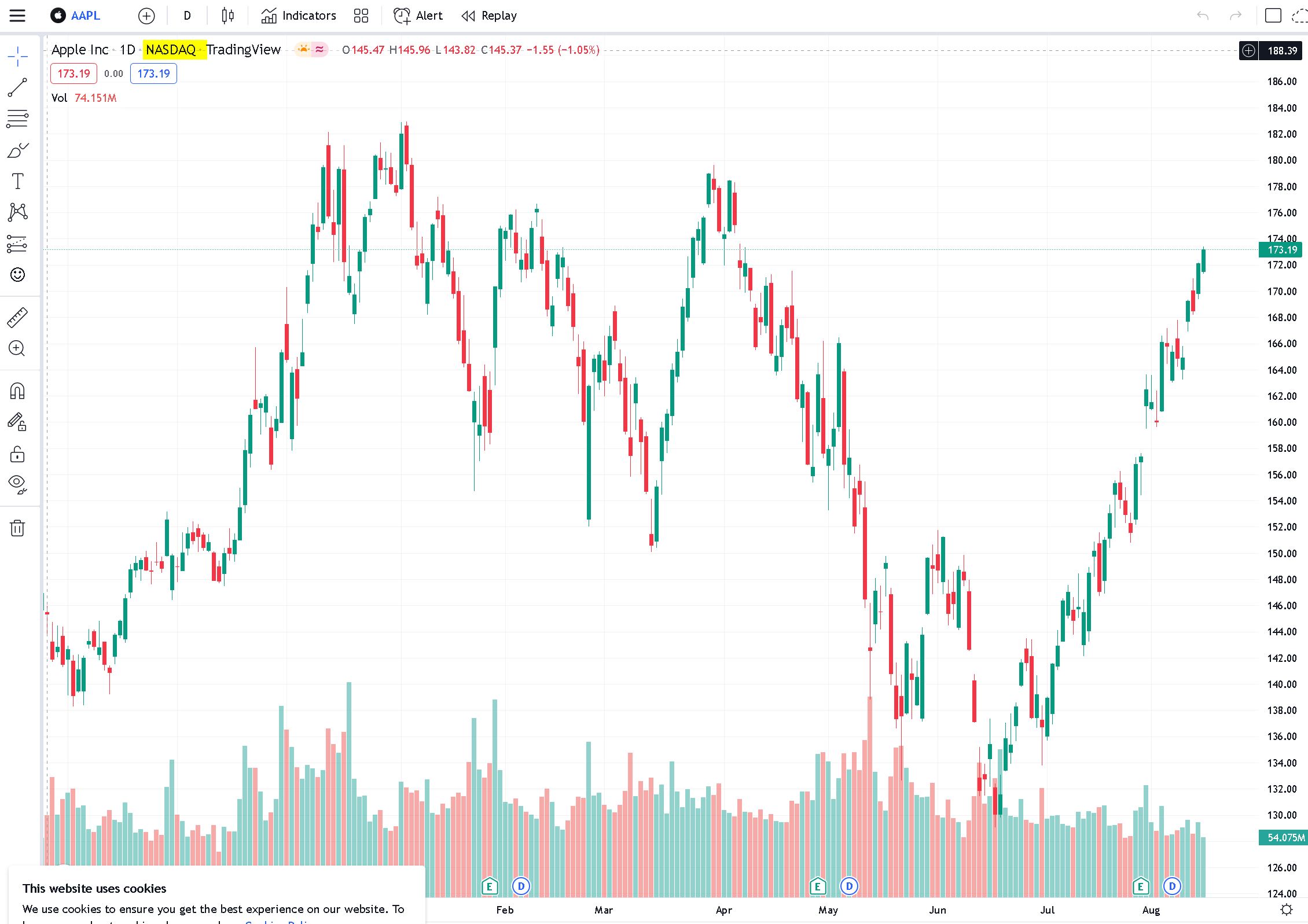Select the Fibonacci retracement tool
The width and height of the screenshot is (1308, 924).
click(x=17, y=119)
